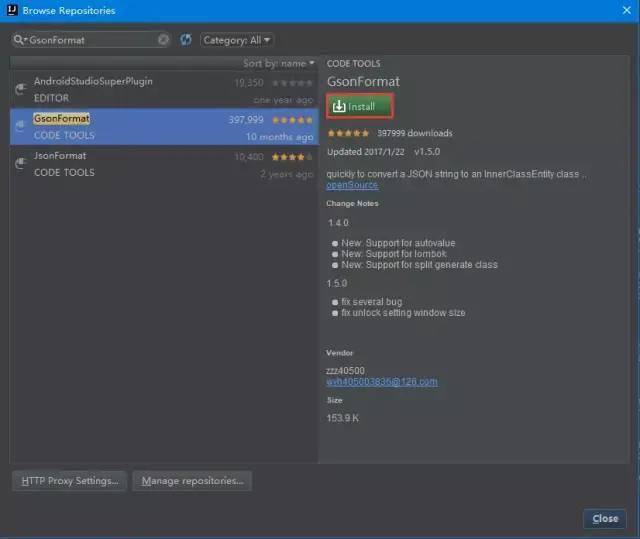Screen dimensions: 640x539
Task: Click the GsonFormat row's plugin icon
Action: (x=21, y=126)
